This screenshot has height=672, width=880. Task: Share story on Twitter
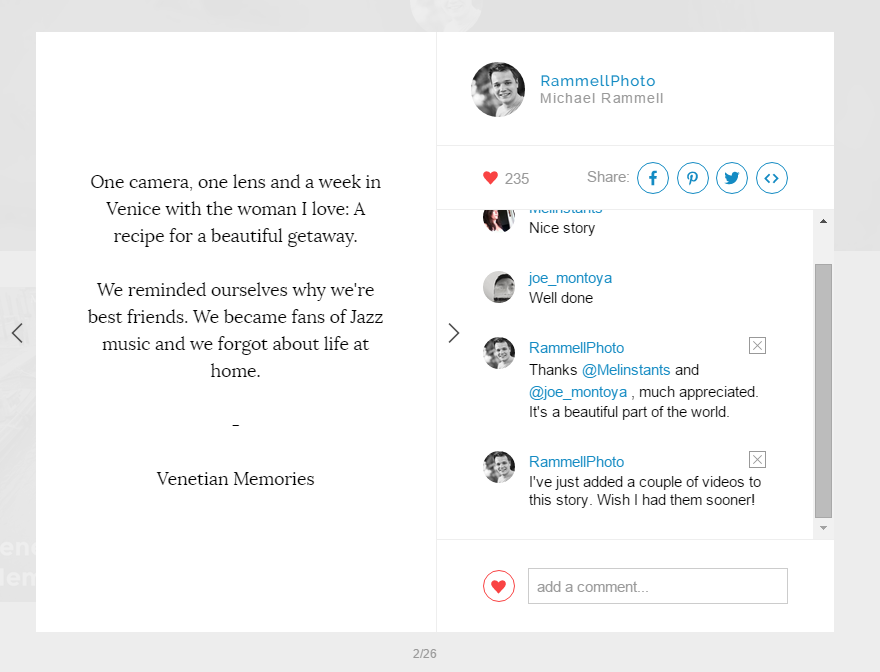coord(732,178)
